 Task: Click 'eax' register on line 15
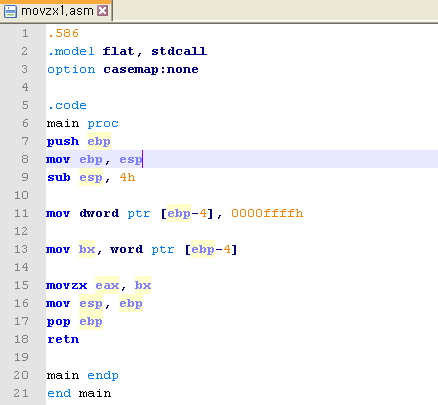click(107, 285)
